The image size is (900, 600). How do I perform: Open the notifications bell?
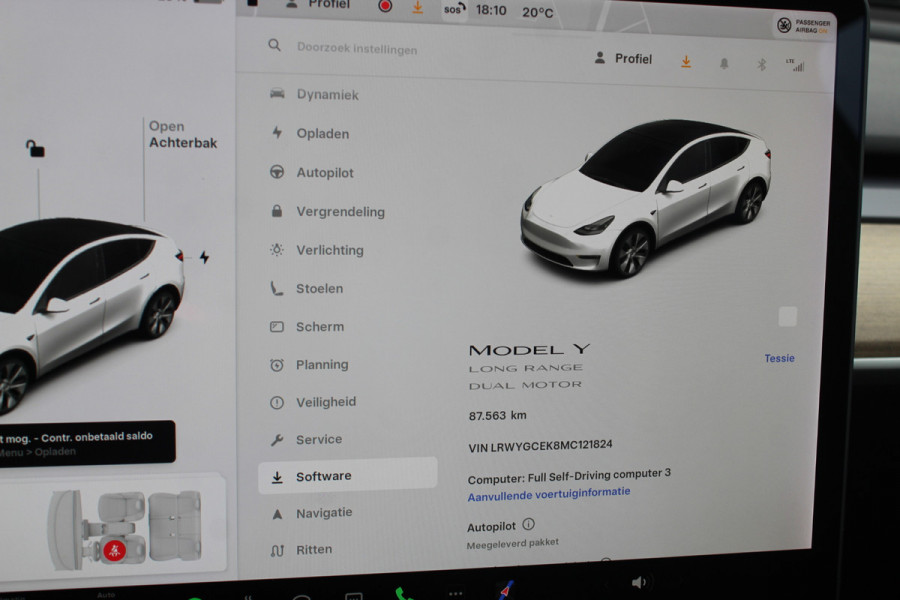[724, 62]
